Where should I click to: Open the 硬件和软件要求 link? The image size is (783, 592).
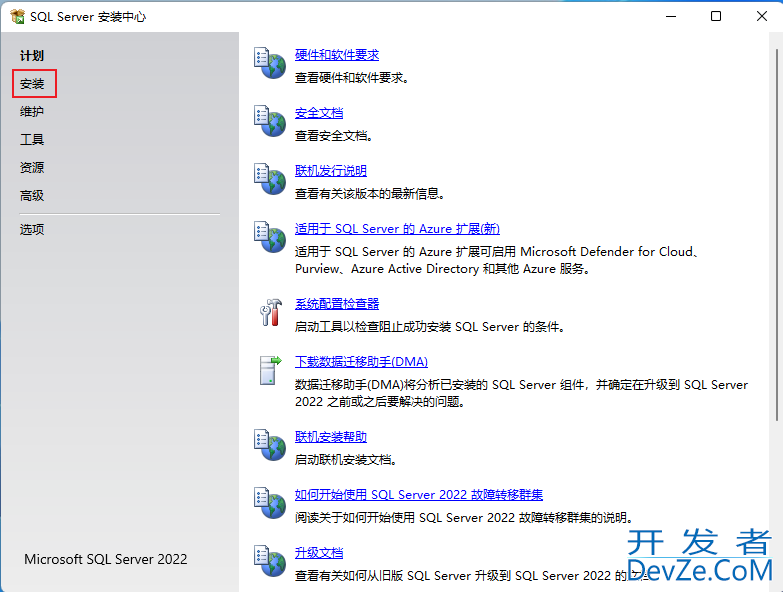(337, 55)
